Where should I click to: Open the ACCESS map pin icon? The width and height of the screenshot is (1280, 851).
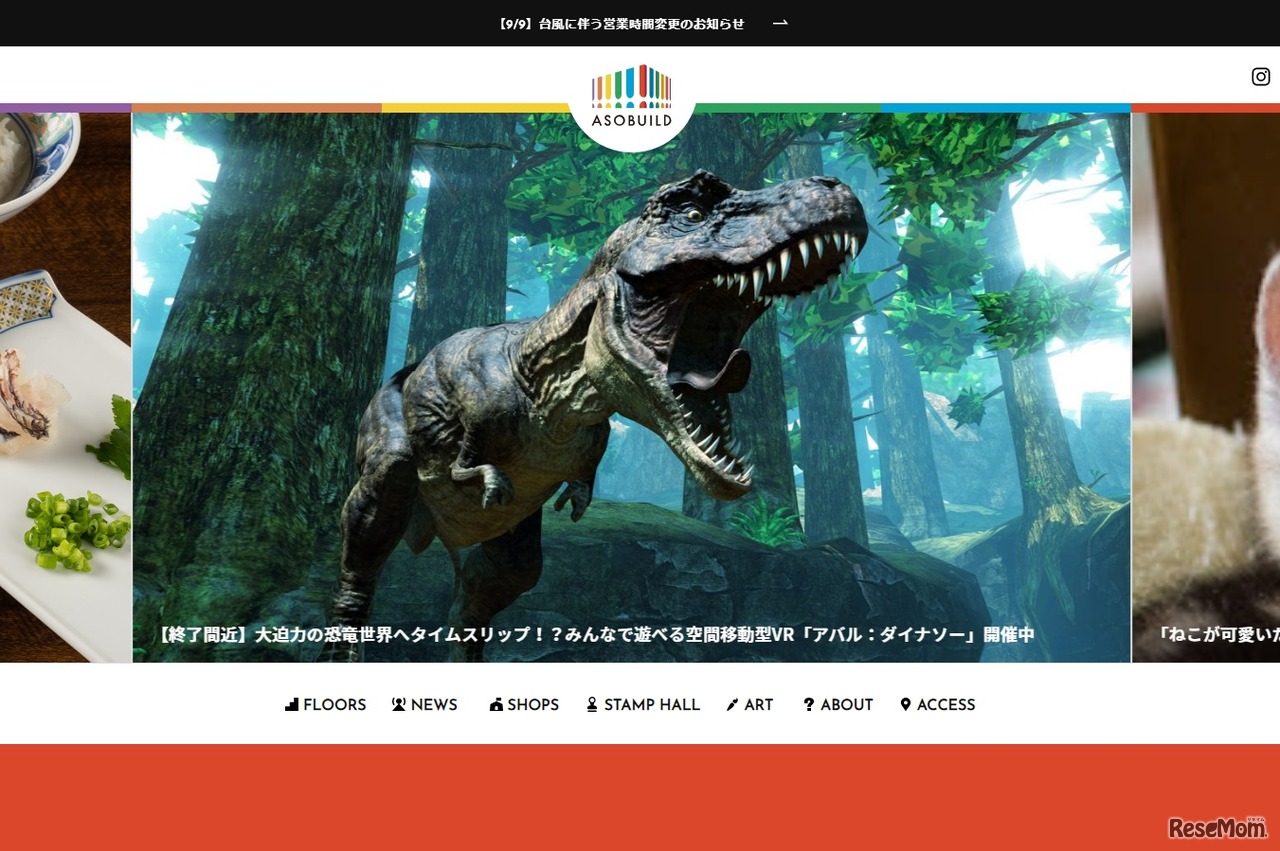point(906,705)
